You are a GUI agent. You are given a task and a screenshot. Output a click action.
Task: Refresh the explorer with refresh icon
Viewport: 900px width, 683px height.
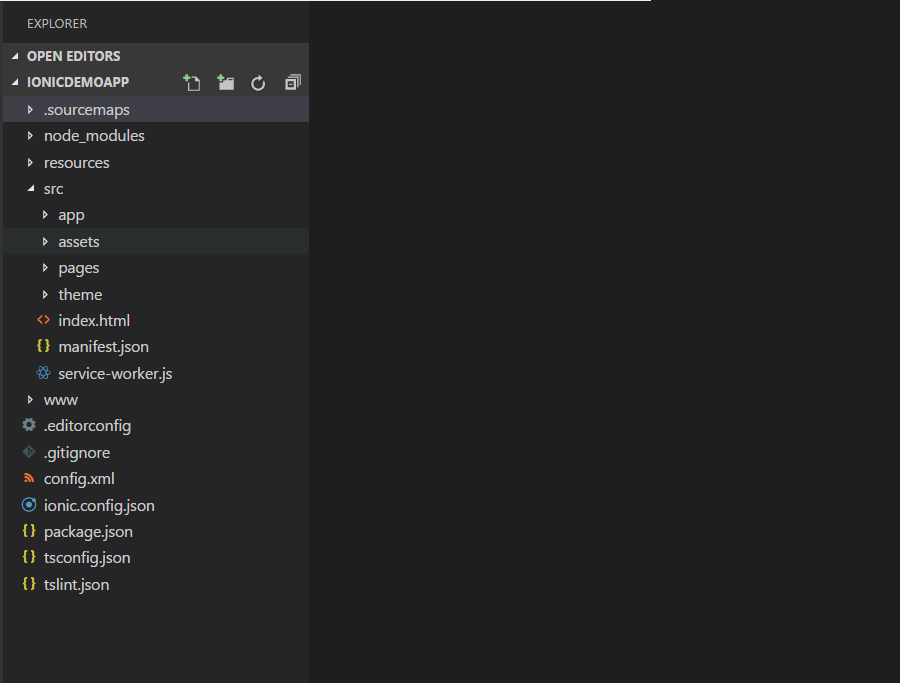[x=258, y=83]
